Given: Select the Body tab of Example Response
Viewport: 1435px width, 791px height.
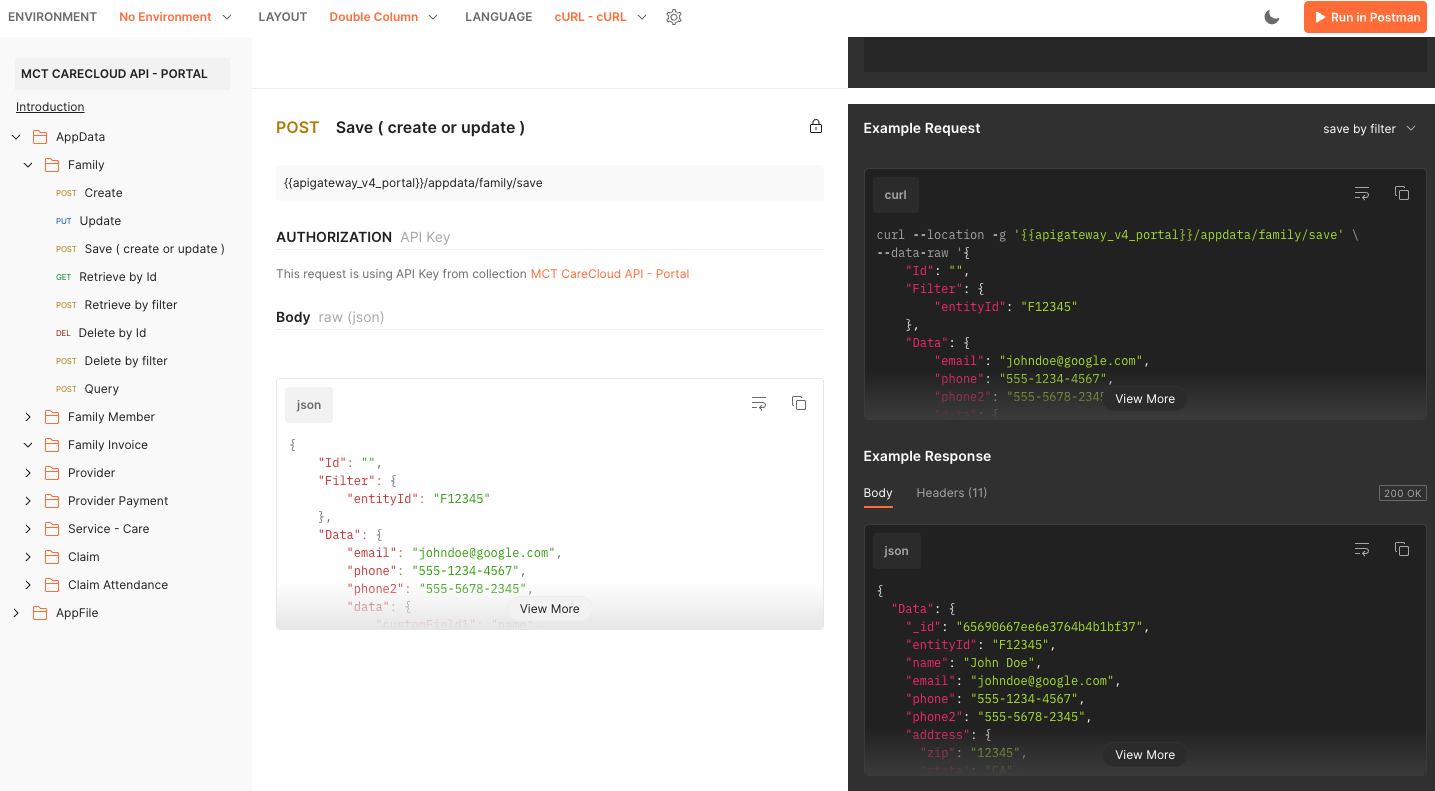Looking at the screenshot, I should click(x=877, y=492).
